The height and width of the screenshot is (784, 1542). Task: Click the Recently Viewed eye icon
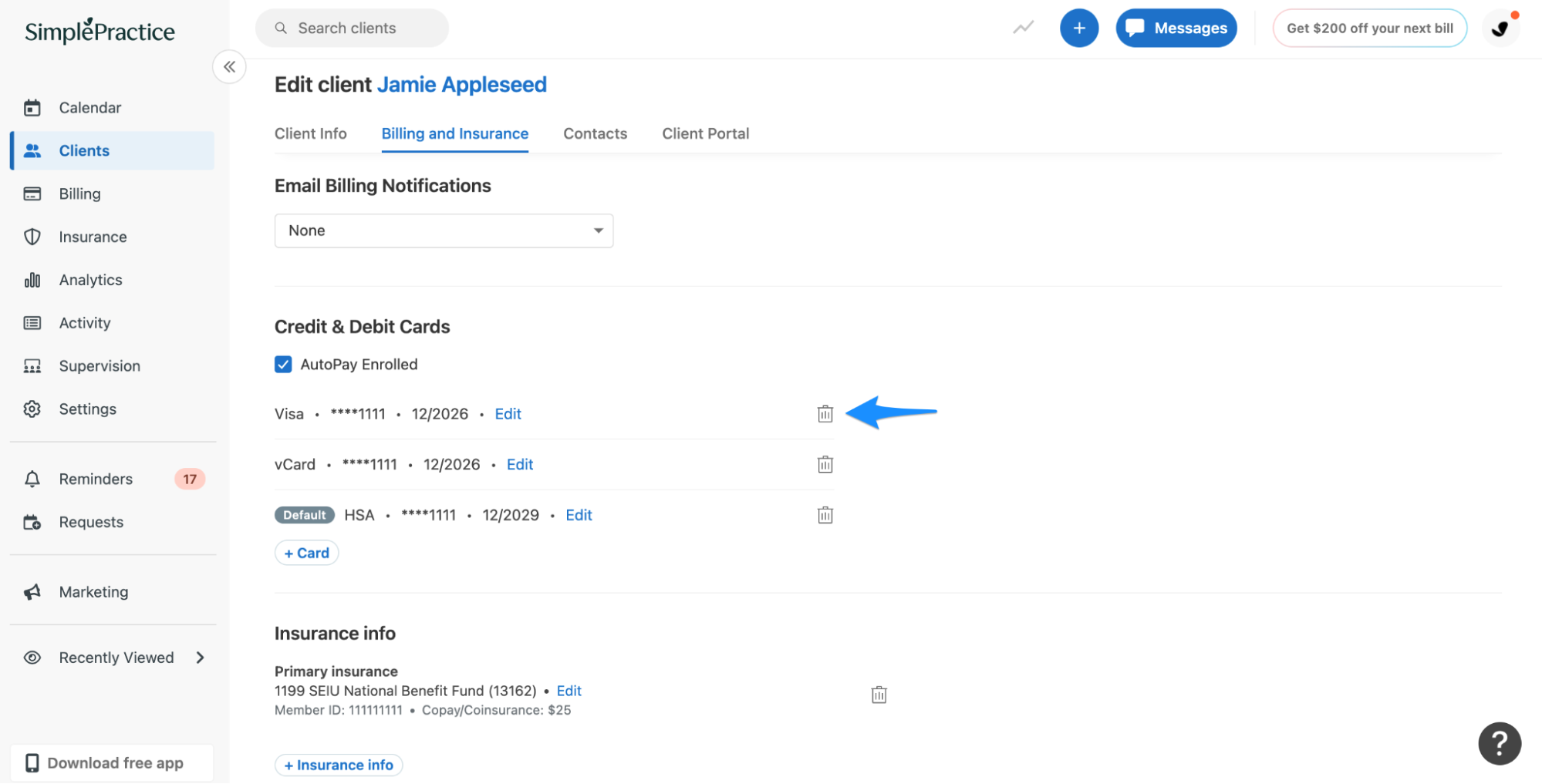click(32, 658)
